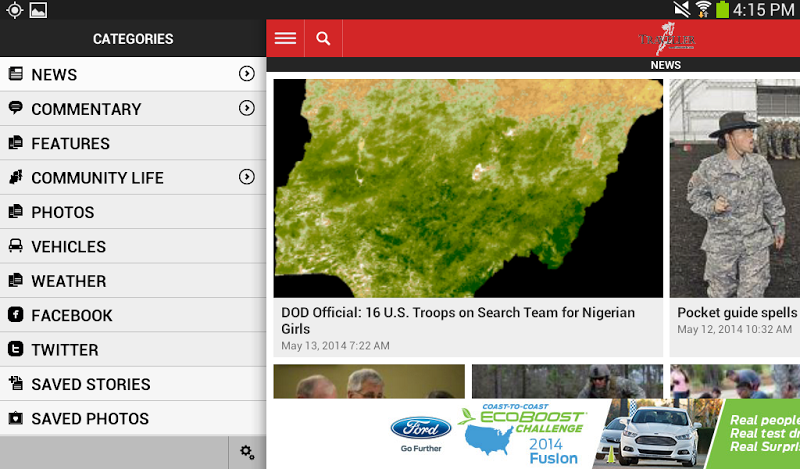Viewport: 800px width, 469px height.
Task: Tap the Saved Photos camera icon
Action: click(x=16, y=419)
